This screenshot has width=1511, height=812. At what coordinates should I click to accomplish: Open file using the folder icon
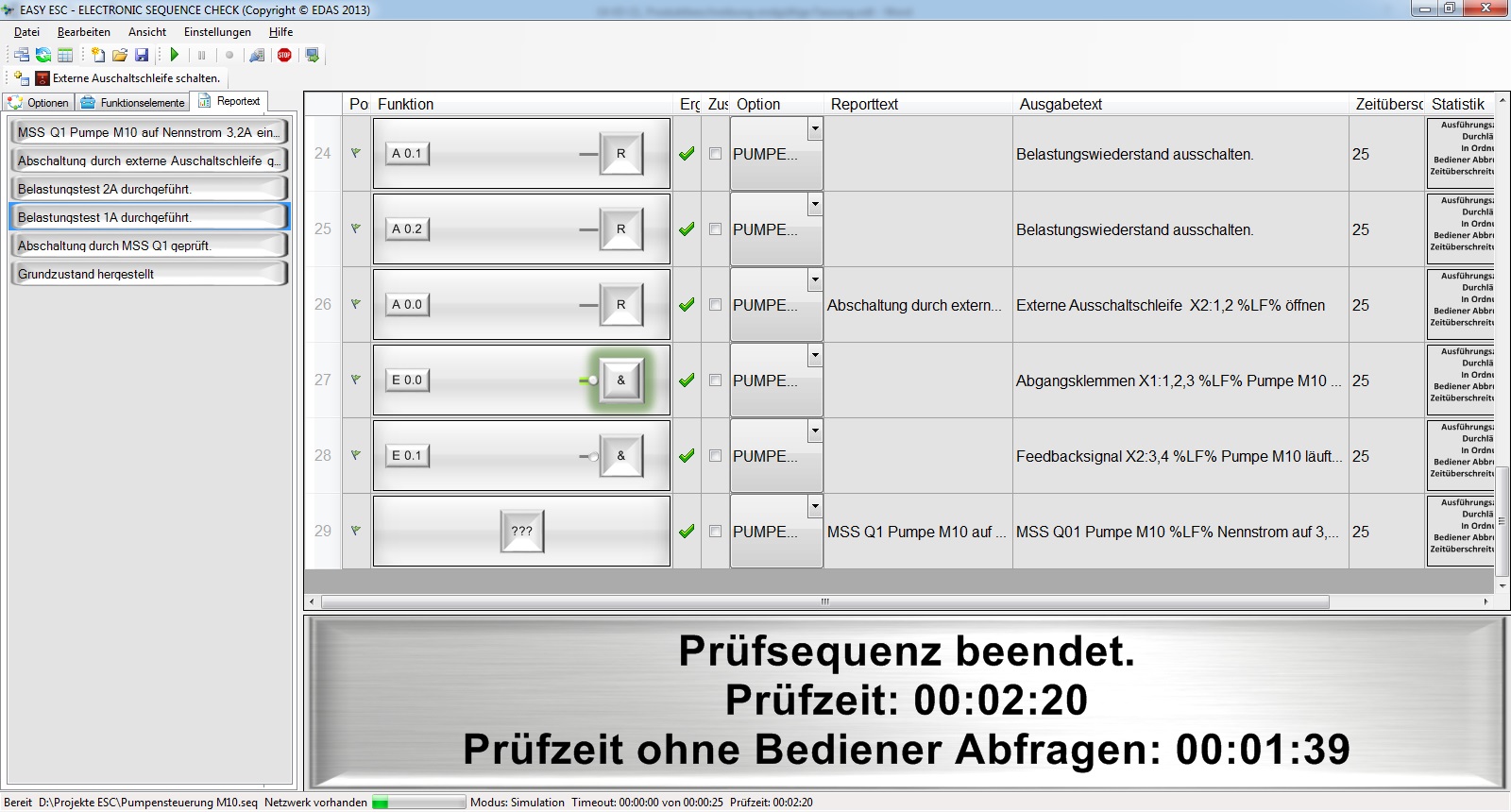pos(120,55)
